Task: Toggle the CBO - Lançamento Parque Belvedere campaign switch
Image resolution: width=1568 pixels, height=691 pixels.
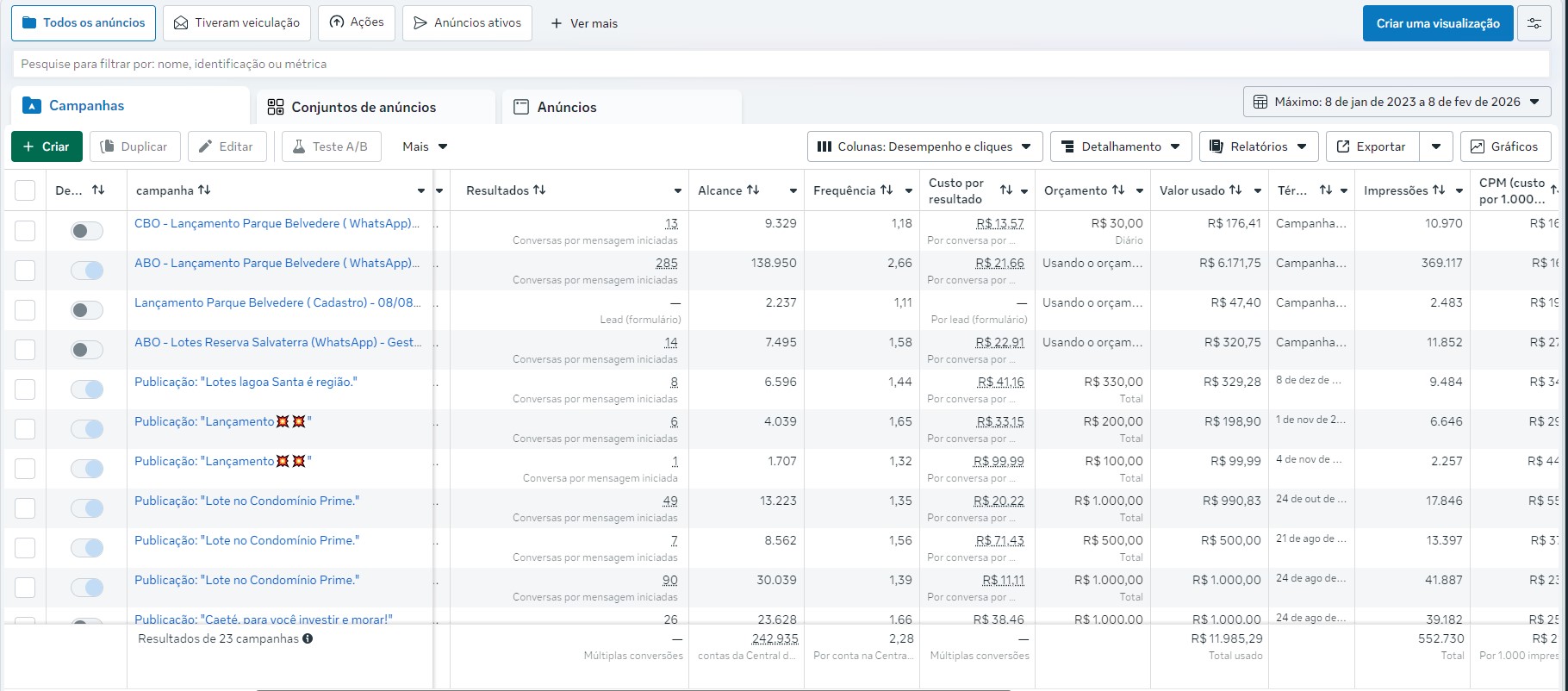Action: (x=87, y=231)
